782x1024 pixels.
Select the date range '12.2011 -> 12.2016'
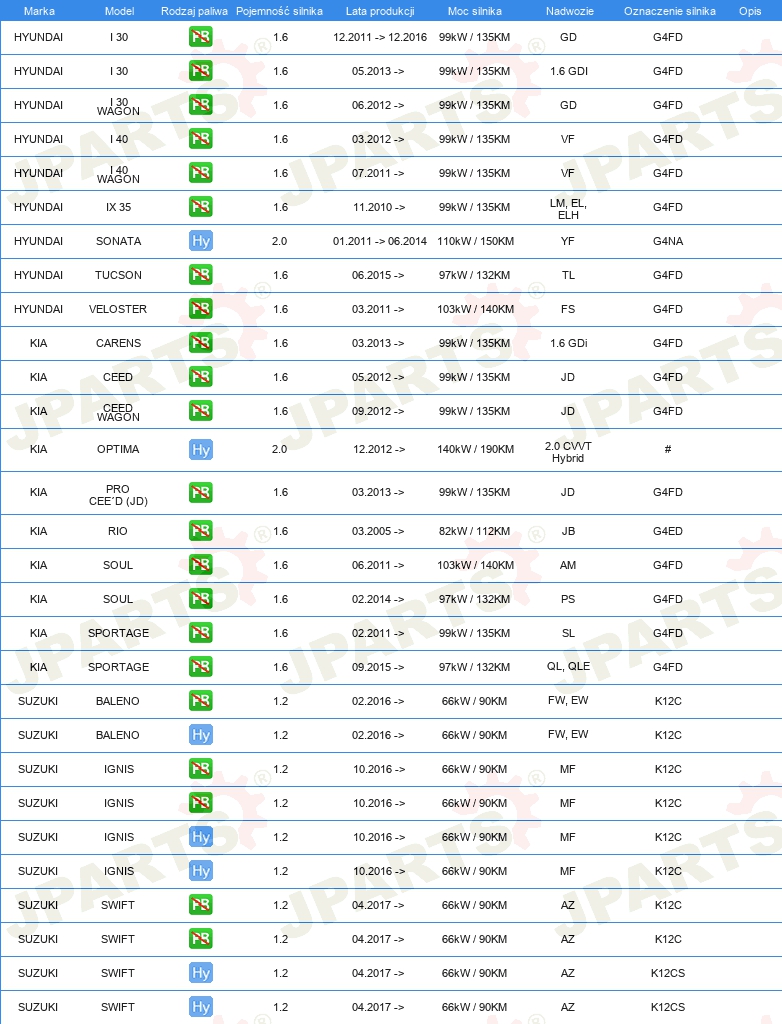click(x=380, y=37)
